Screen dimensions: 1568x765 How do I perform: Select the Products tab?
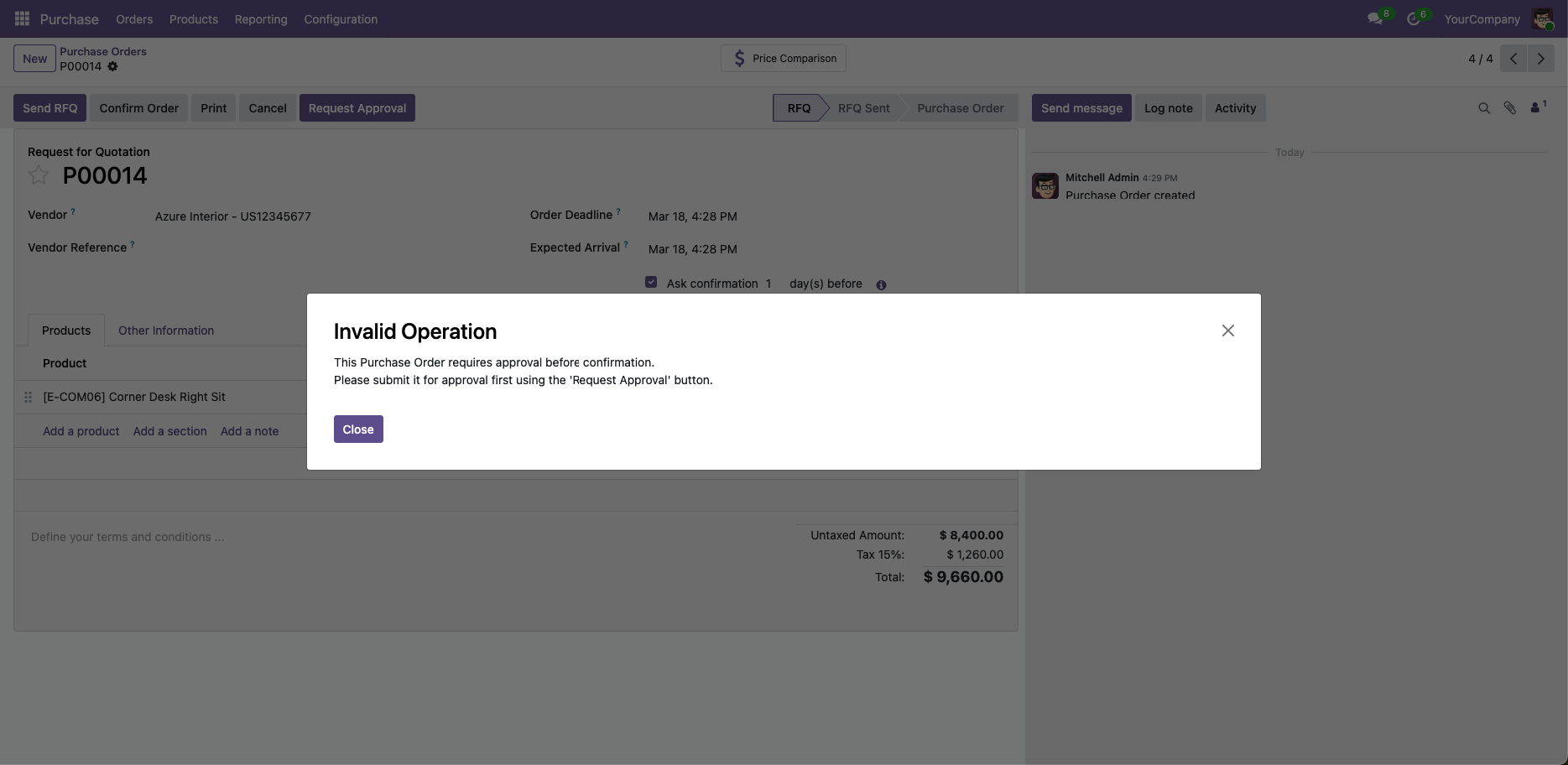click(x=66, y=330)
